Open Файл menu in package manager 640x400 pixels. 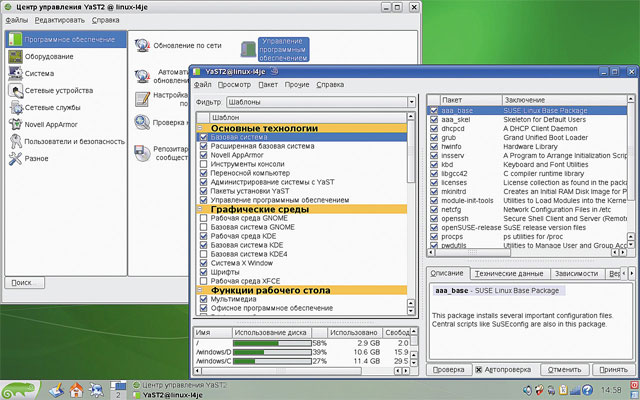(x=202, y=84)
